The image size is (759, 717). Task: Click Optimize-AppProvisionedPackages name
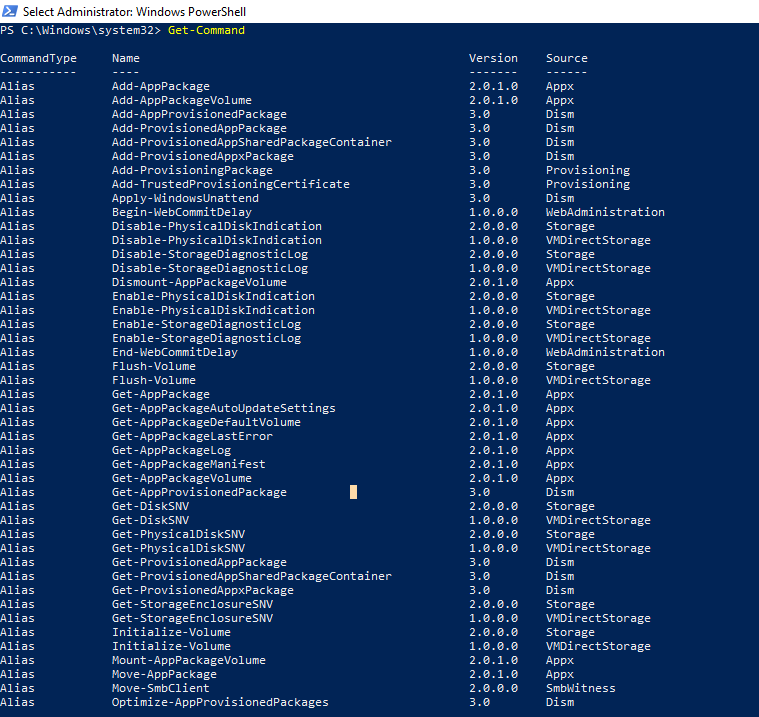220,702
